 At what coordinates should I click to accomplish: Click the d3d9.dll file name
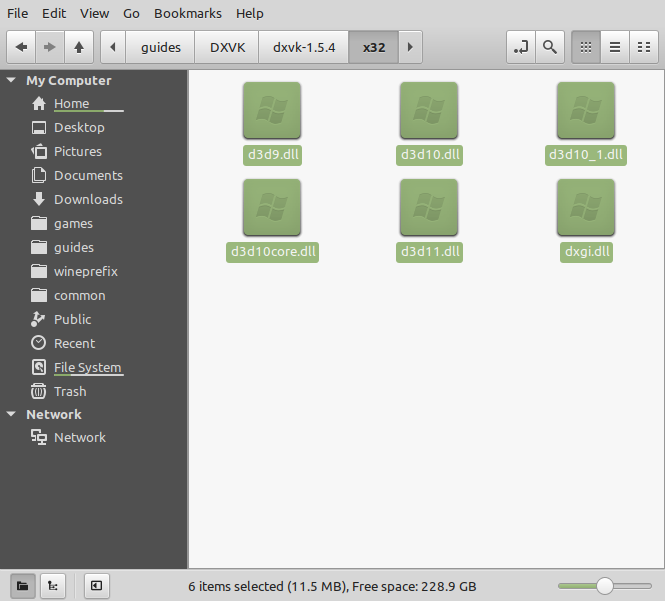(x=273, y=155)
